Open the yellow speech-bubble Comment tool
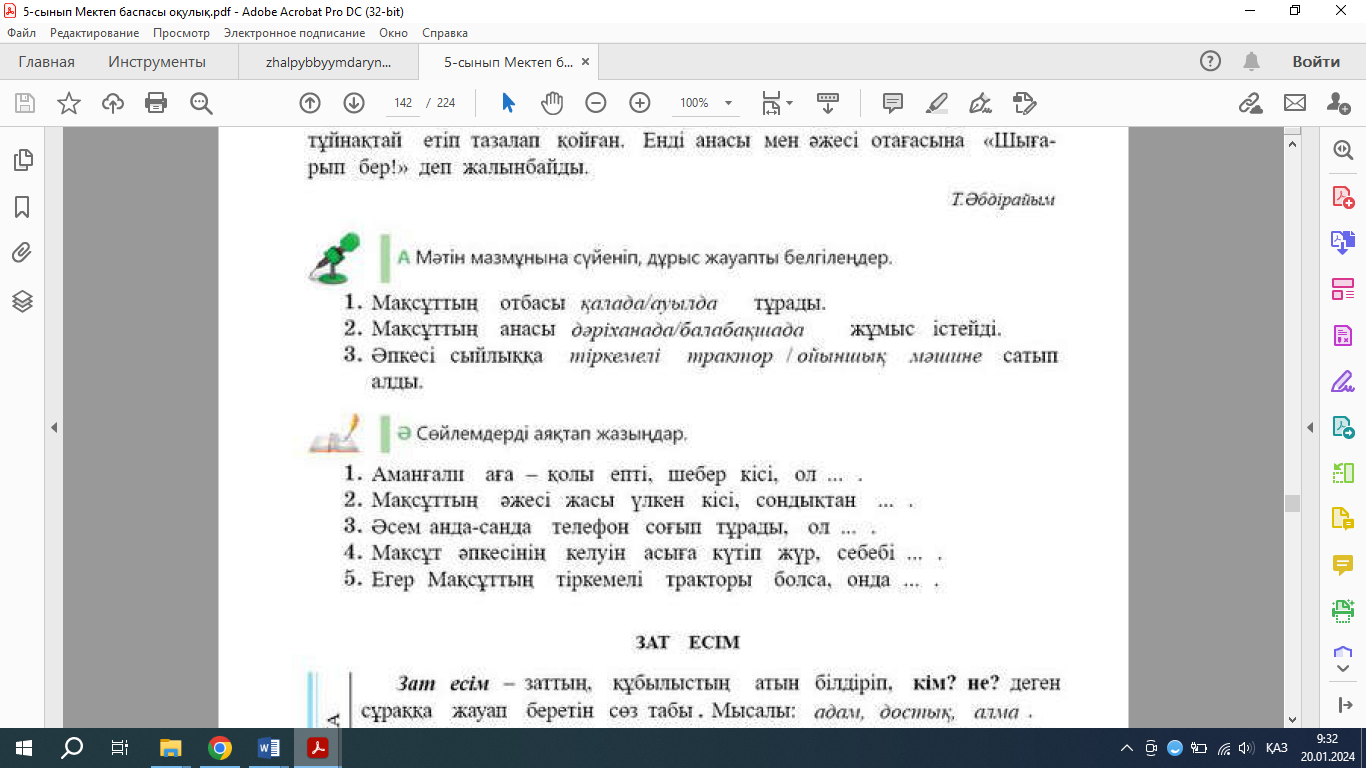 pyautogui.click(x=1343, y=565)
